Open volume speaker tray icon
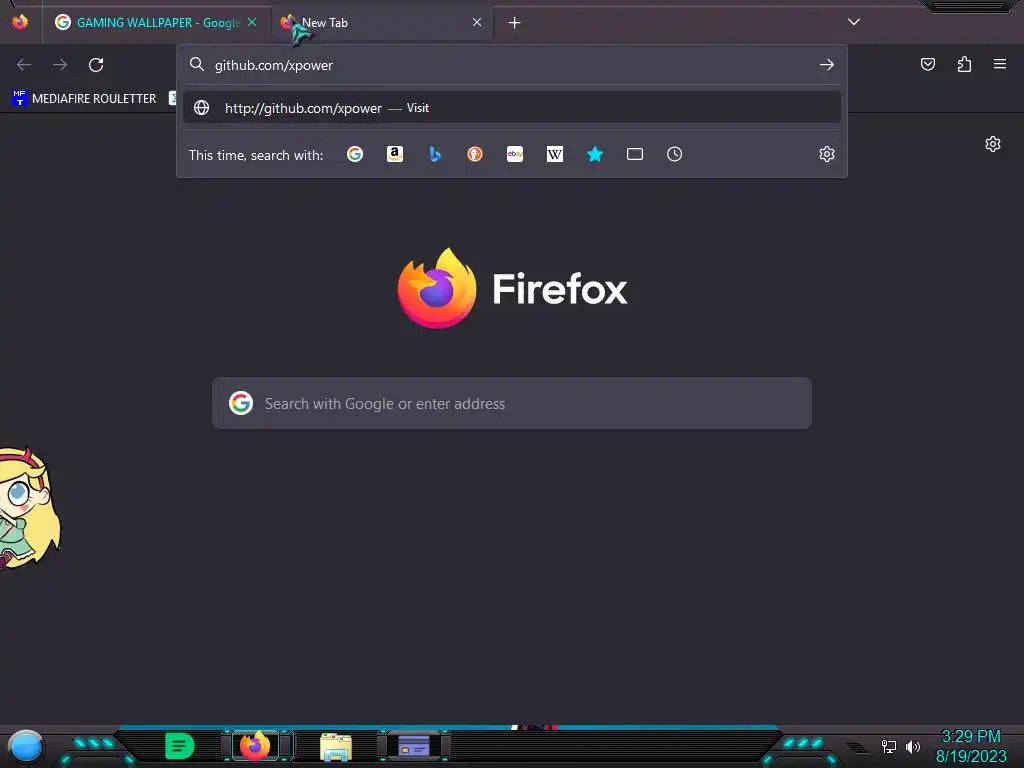The width and height of the screenshot is (1024, 768). pos(913,746)
